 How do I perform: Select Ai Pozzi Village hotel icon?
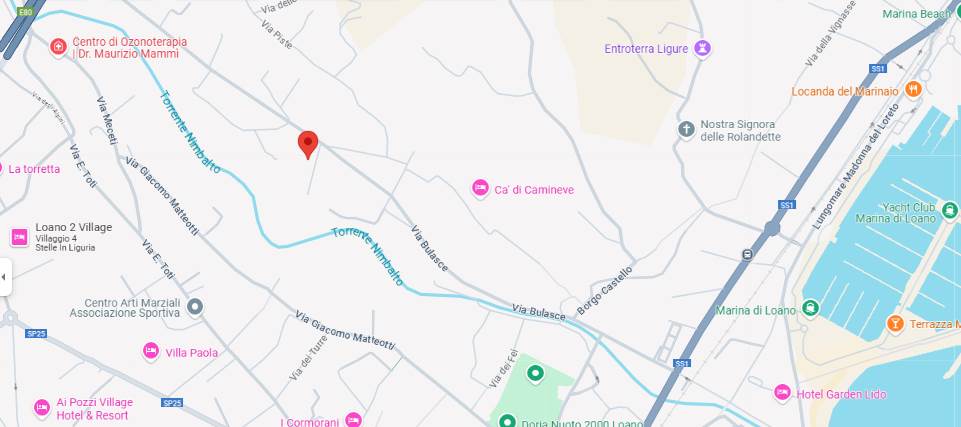(42, 407)
